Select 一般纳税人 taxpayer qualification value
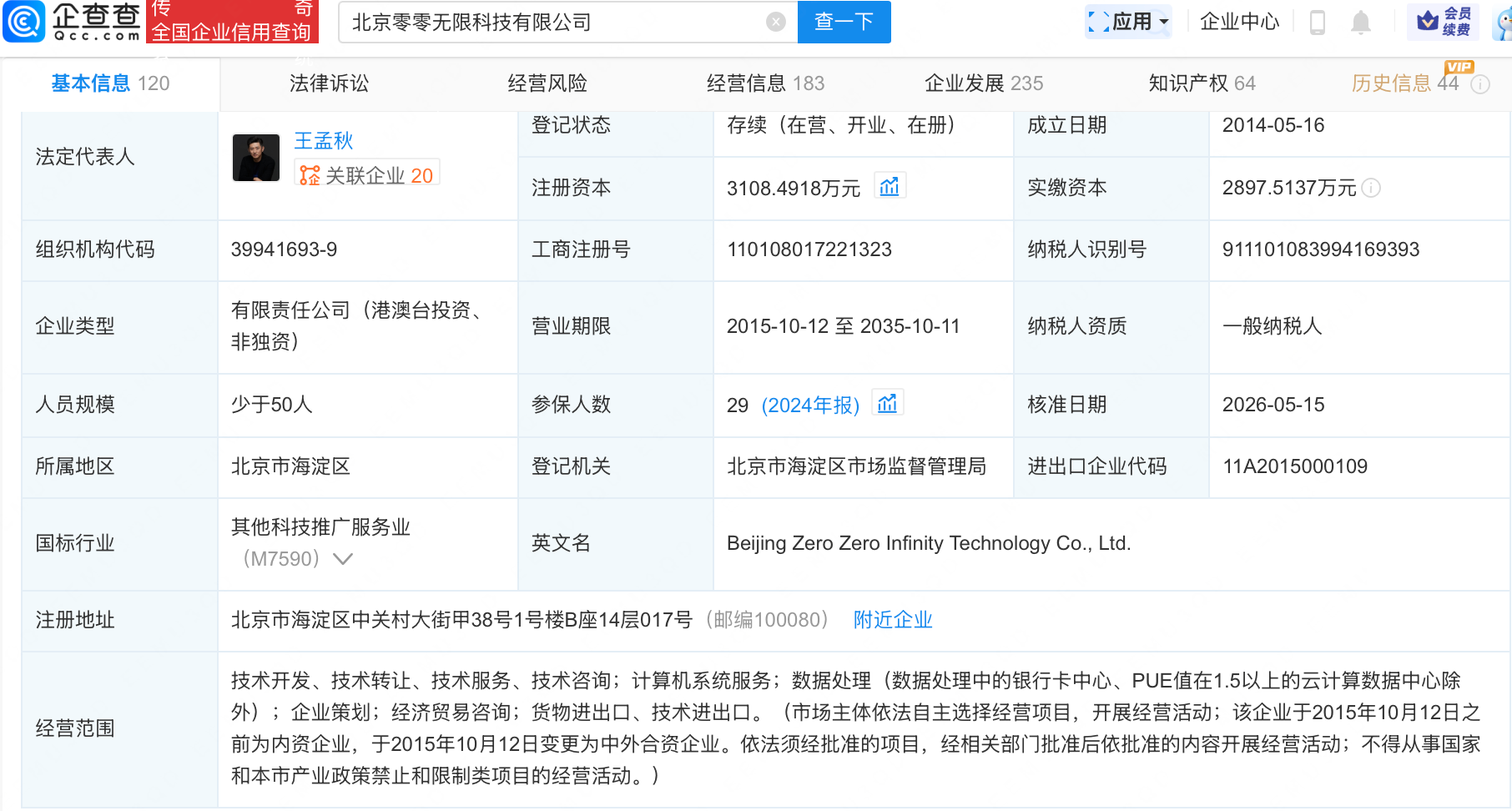Image resolution: width=1512 pixels, height=811 pixels. pyautogui.click(x=1273, y=326)
